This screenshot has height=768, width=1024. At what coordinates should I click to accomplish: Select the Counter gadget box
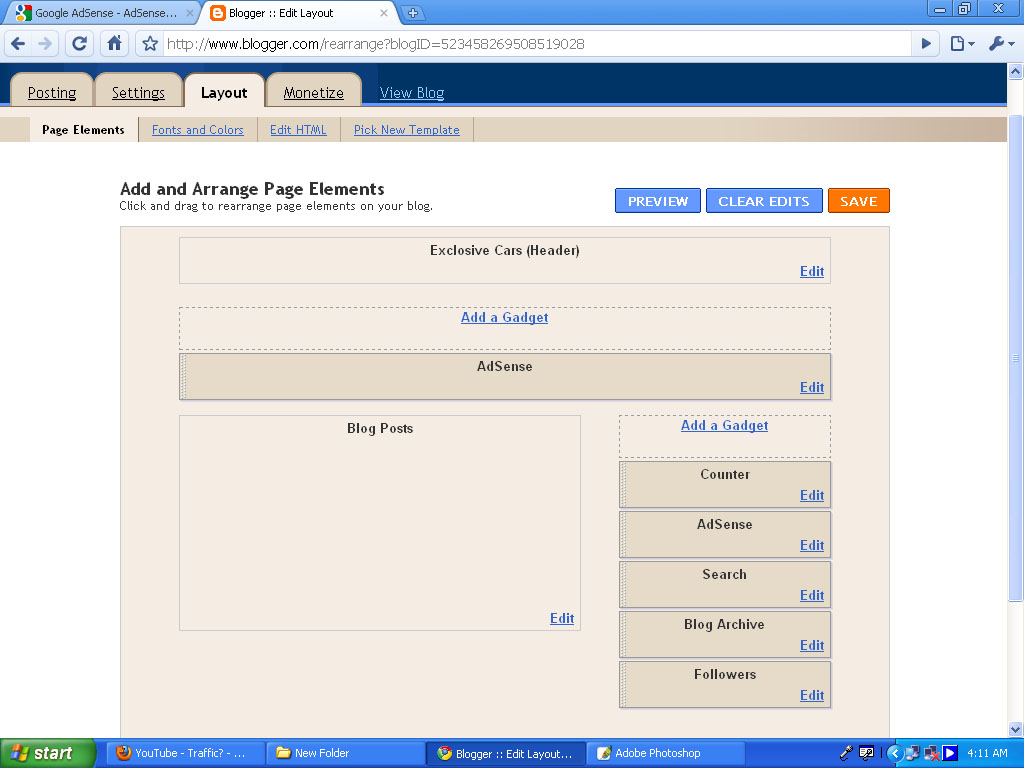click(725, 485)
